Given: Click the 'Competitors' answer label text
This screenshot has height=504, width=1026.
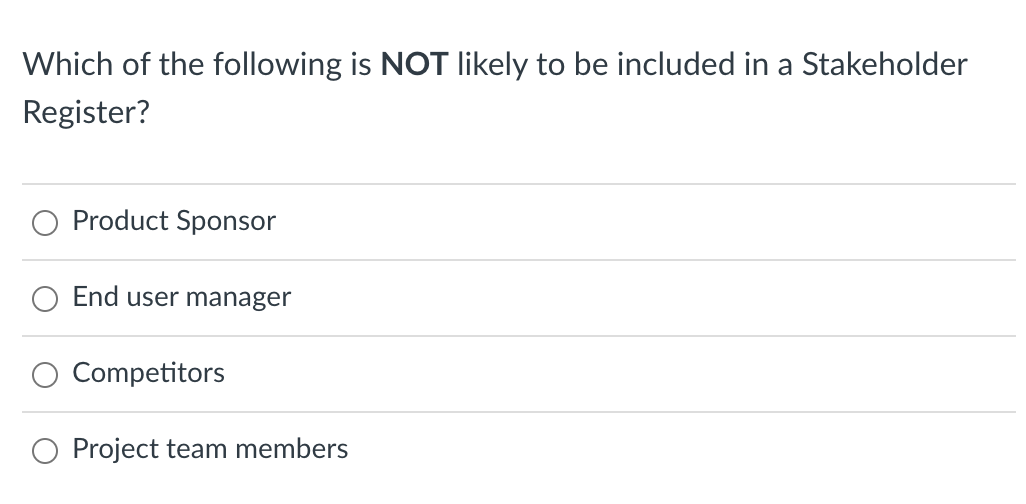Looking at the screenshot, I should click(149, 373).
